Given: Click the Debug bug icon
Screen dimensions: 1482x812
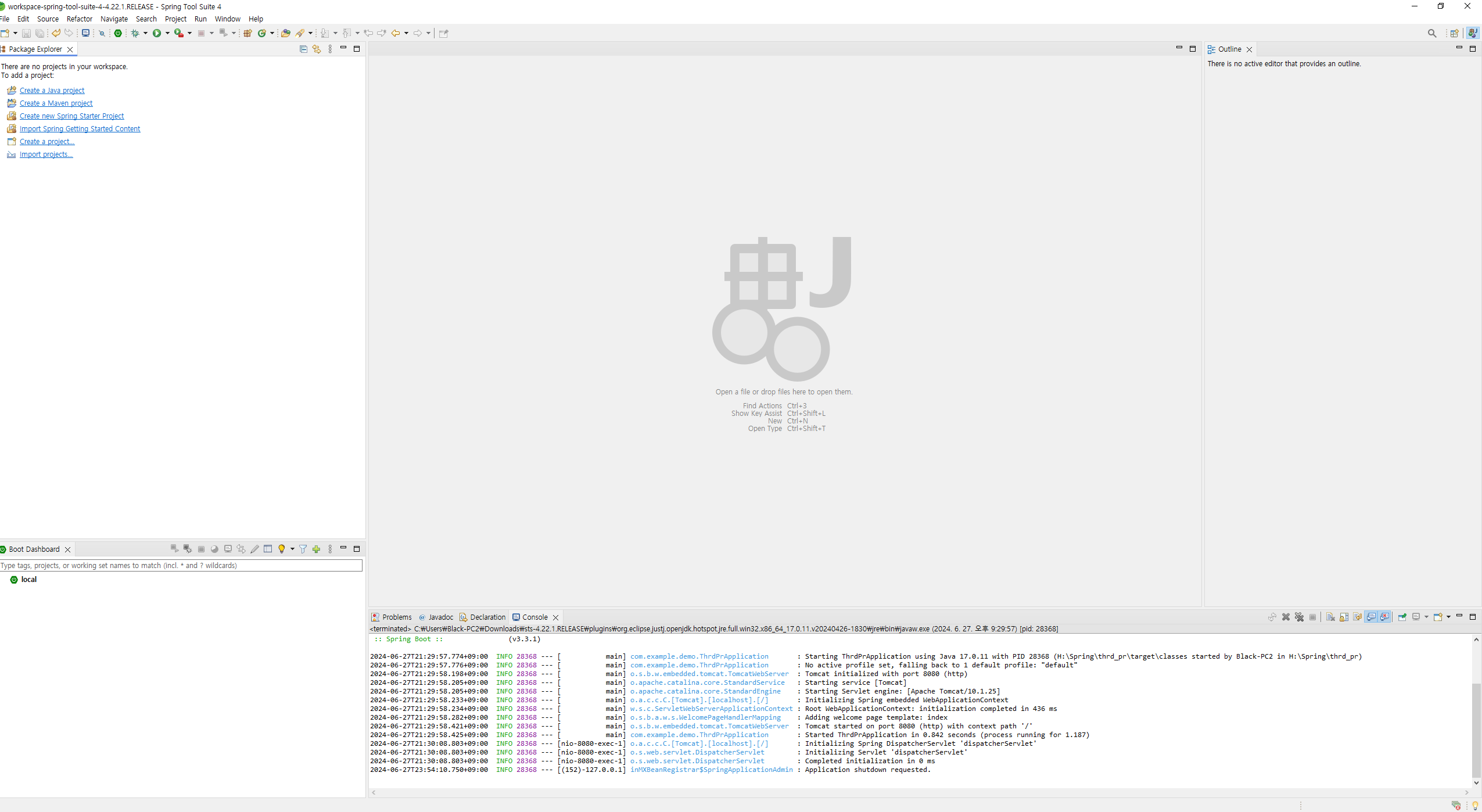Looking at the screenshot, I should point(135,33).
